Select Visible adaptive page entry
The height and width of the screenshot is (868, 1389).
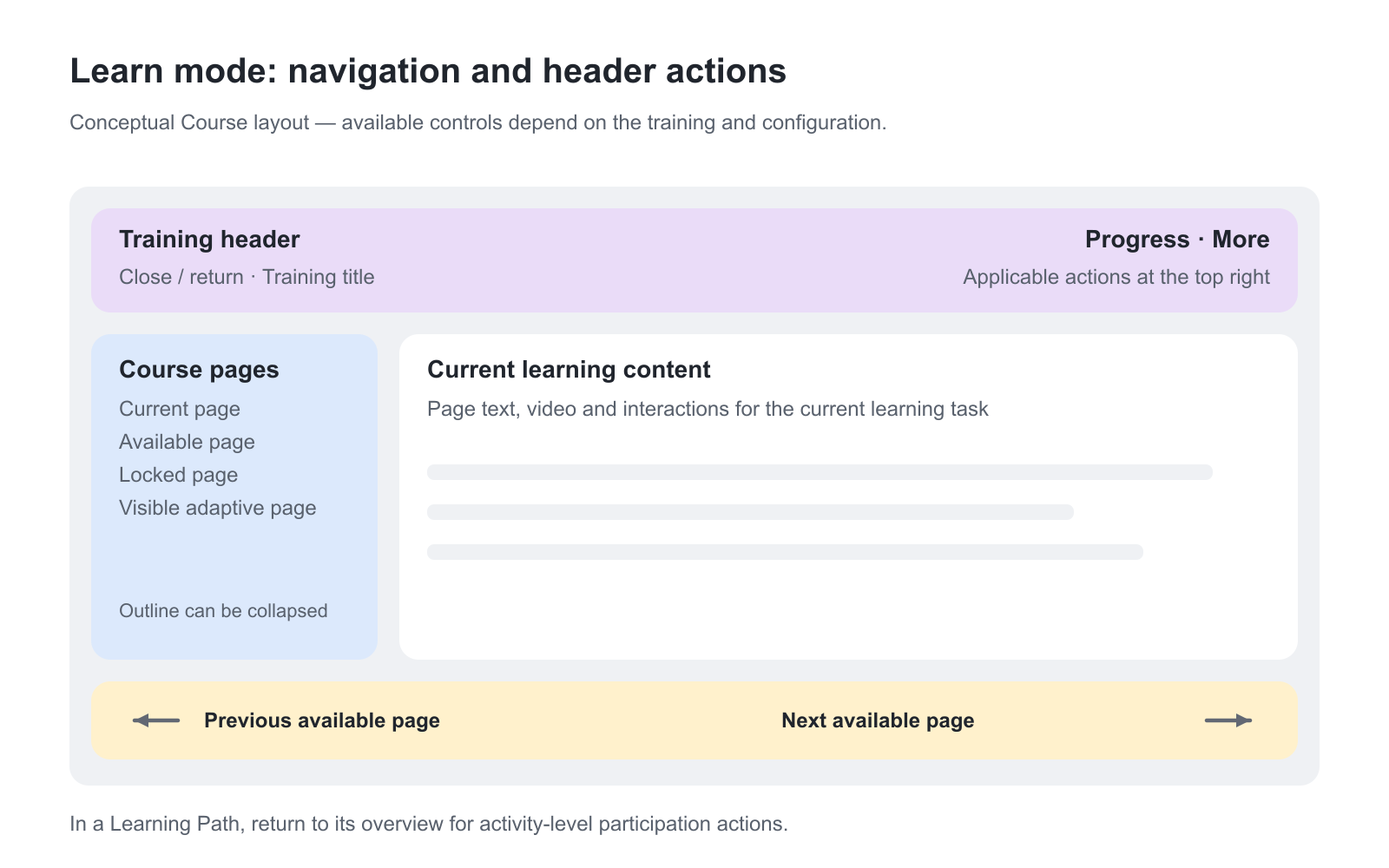[x=218, y=508]
